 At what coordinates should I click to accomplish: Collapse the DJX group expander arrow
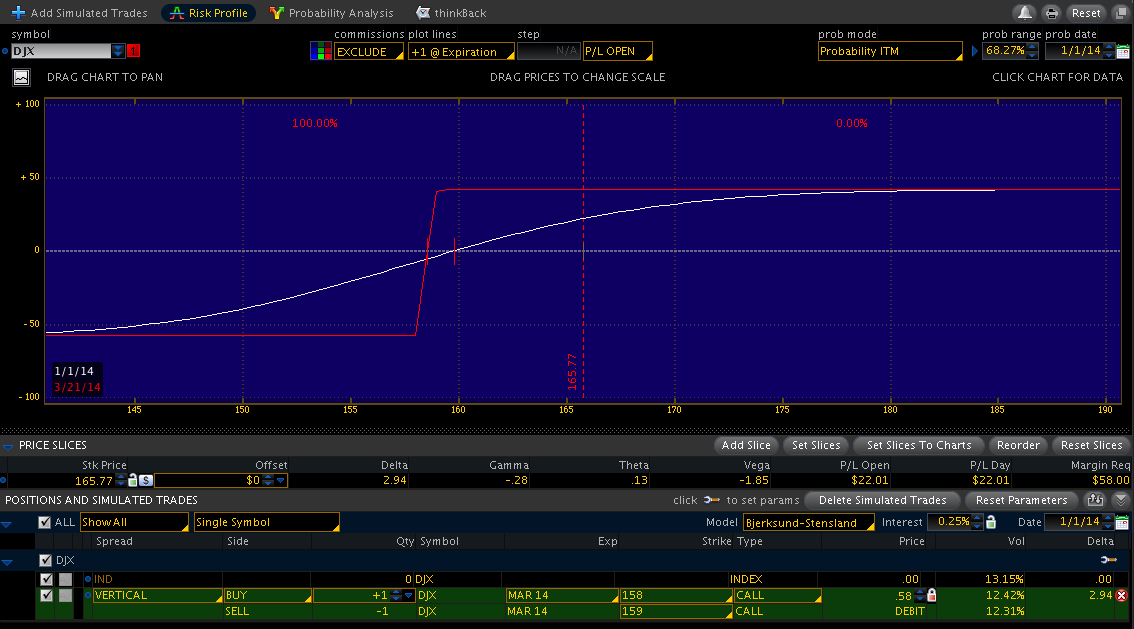coord(7,561)
